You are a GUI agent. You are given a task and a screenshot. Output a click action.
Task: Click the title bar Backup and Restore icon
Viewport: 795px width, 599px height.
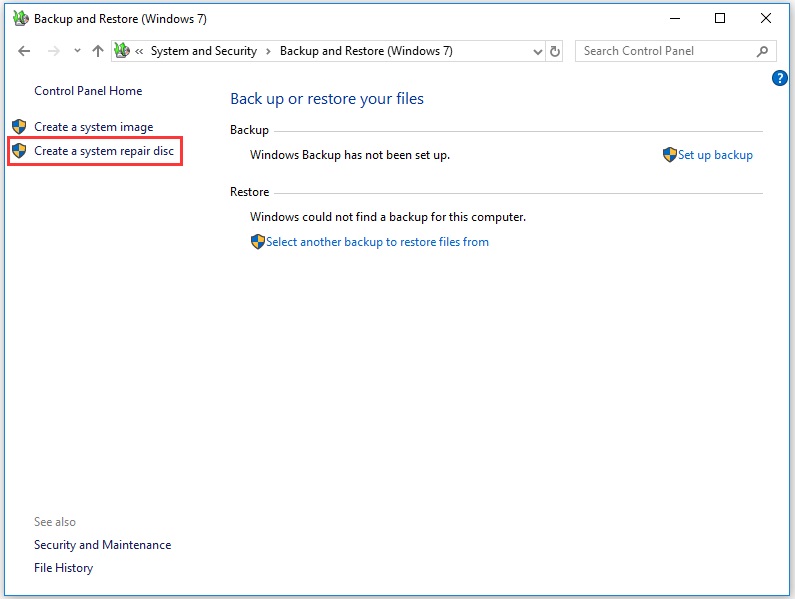pyautogui.click(x=21, y=18)
